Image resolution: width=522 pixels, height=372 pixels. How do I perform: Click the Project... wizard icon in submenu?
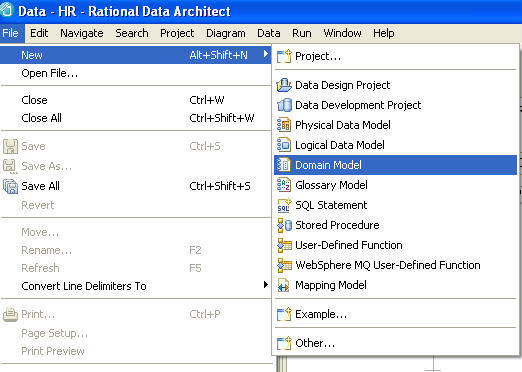click(284, 56)
